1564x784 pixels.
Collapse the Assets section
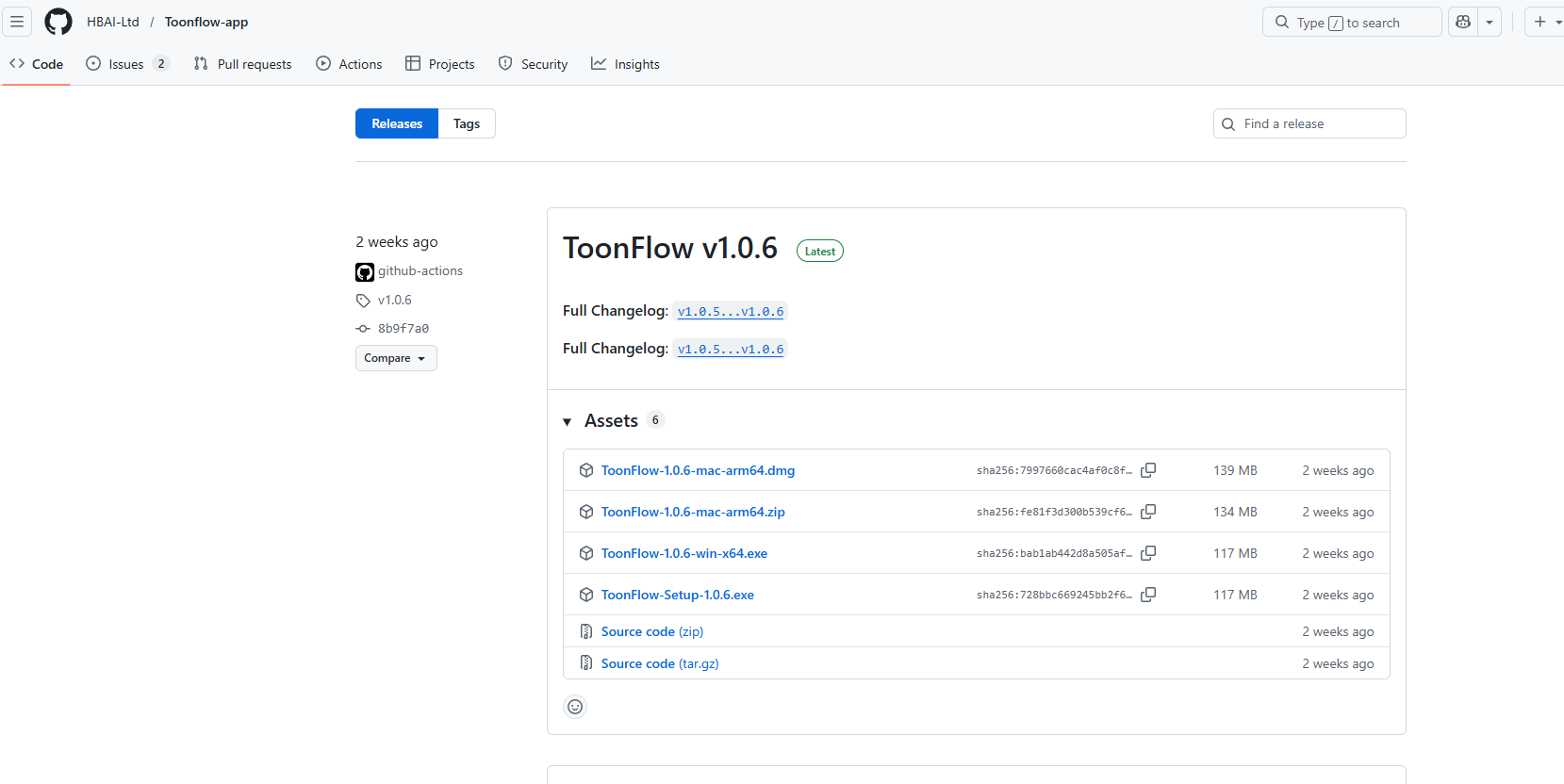point(568,421)
